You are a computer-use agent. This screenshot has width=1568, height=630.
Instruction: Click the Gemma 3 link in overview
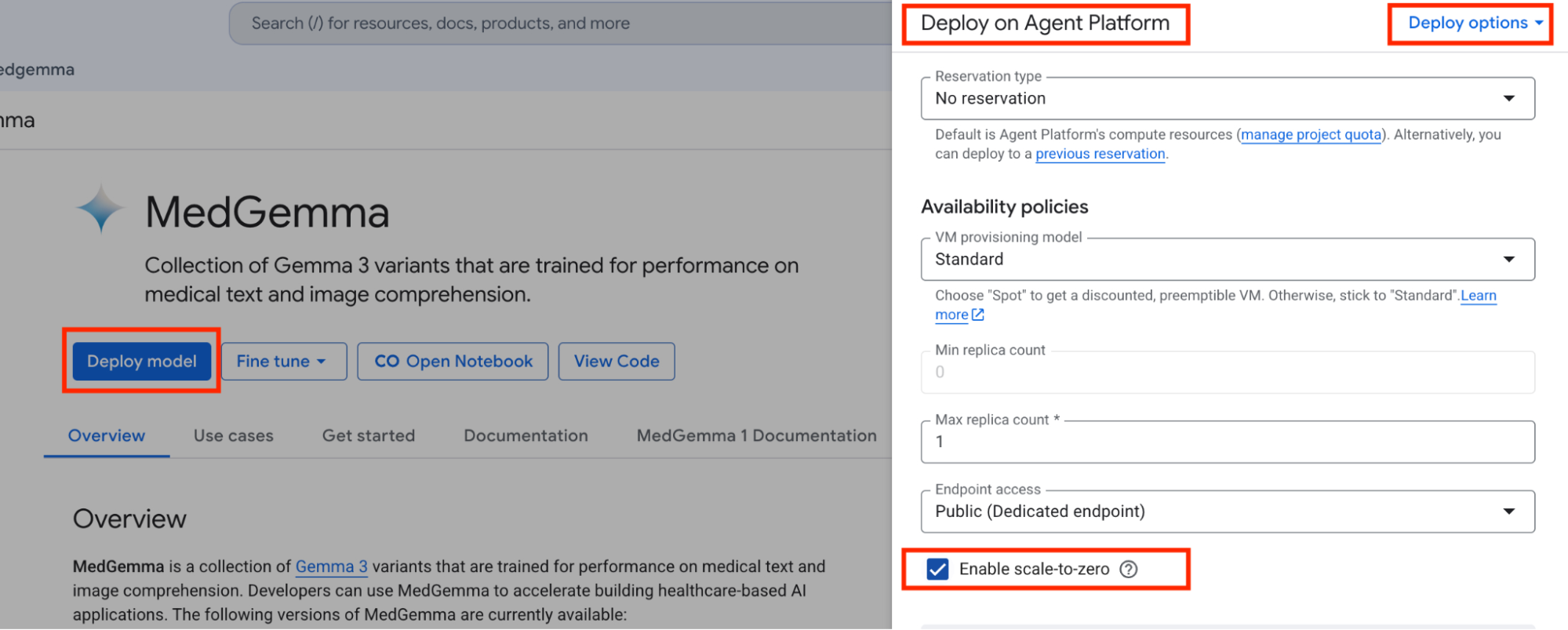point(331,566)
